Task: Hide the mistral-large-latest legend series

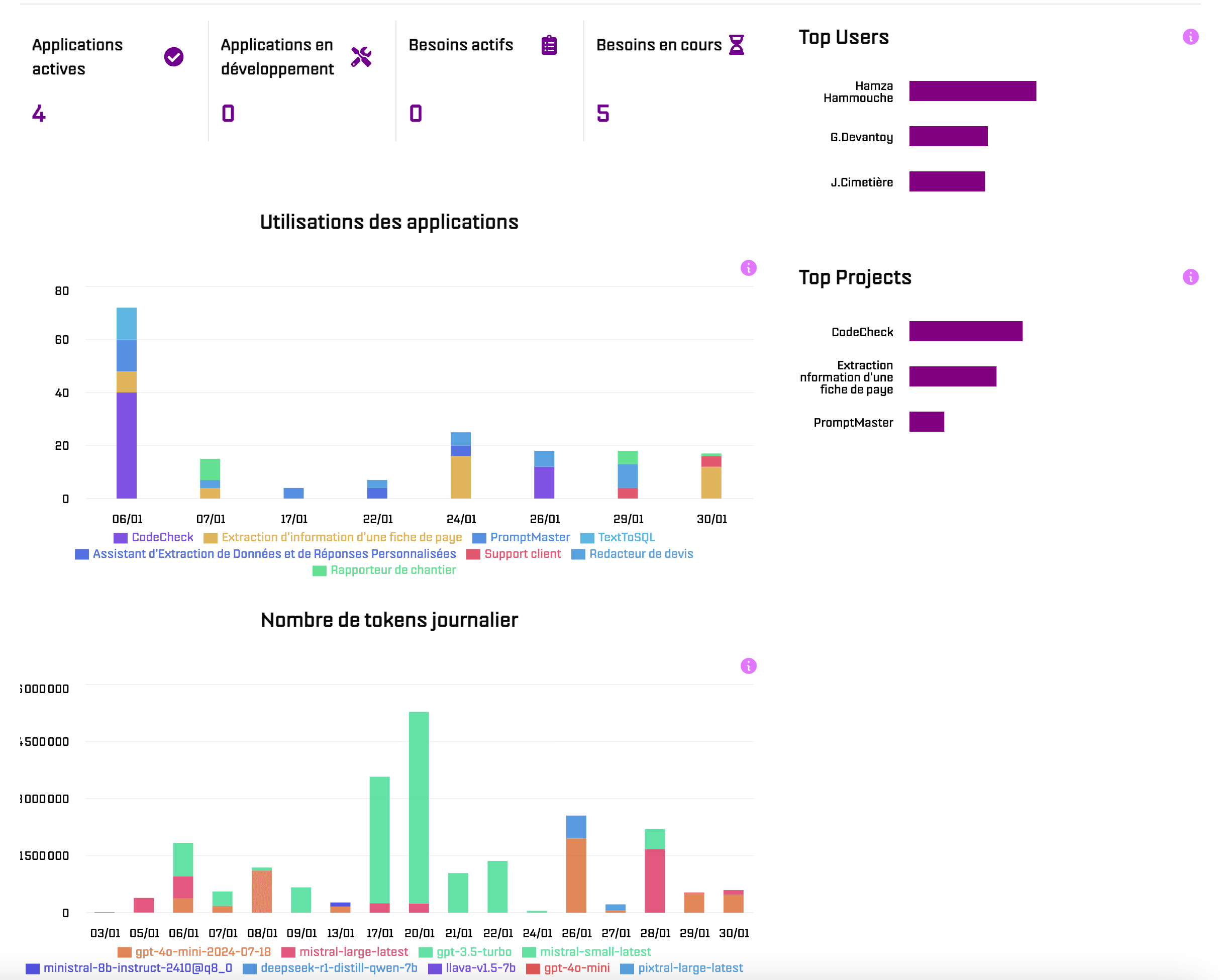Action: [353, 952]
